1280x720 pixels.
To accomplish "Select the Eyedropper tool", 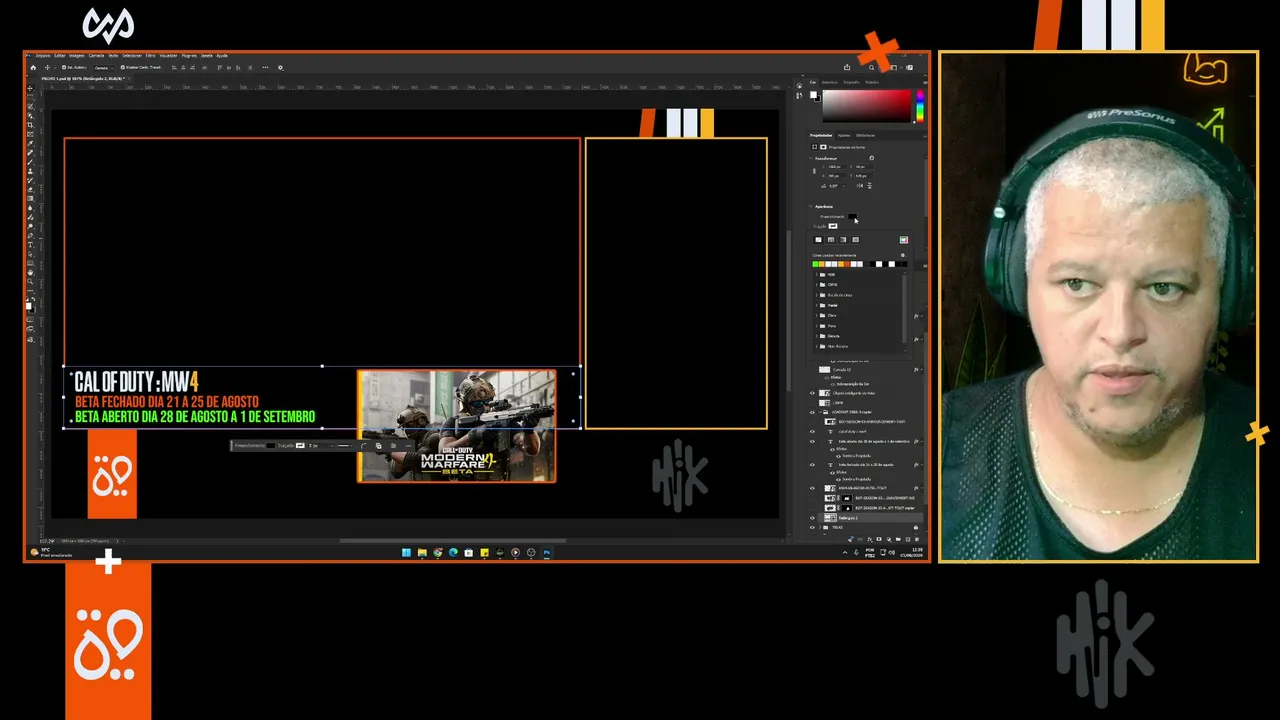I will 30,143.
